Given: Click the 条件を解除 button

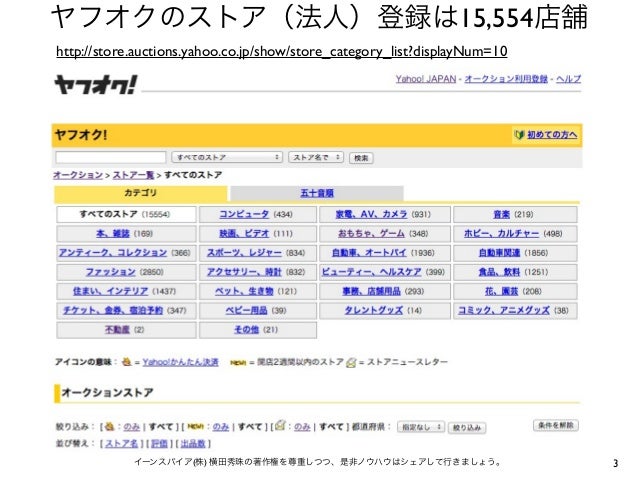Looking at the screenshot, I should coord(555,425).
